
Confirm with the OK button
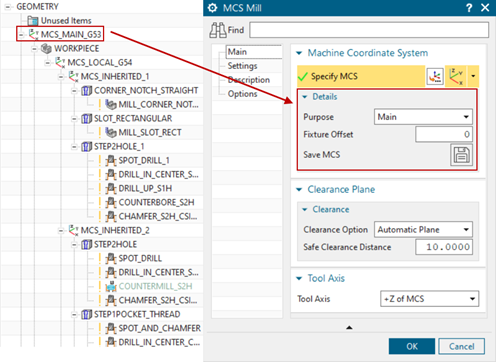tap(412, 346)
